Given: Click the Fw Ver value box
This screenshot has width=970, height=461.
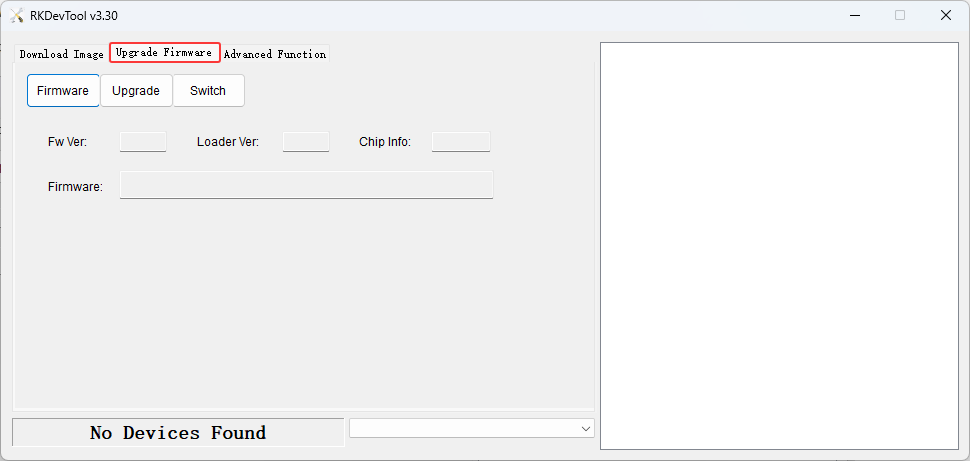Looking at the screenshot, I should coord(143,142).
